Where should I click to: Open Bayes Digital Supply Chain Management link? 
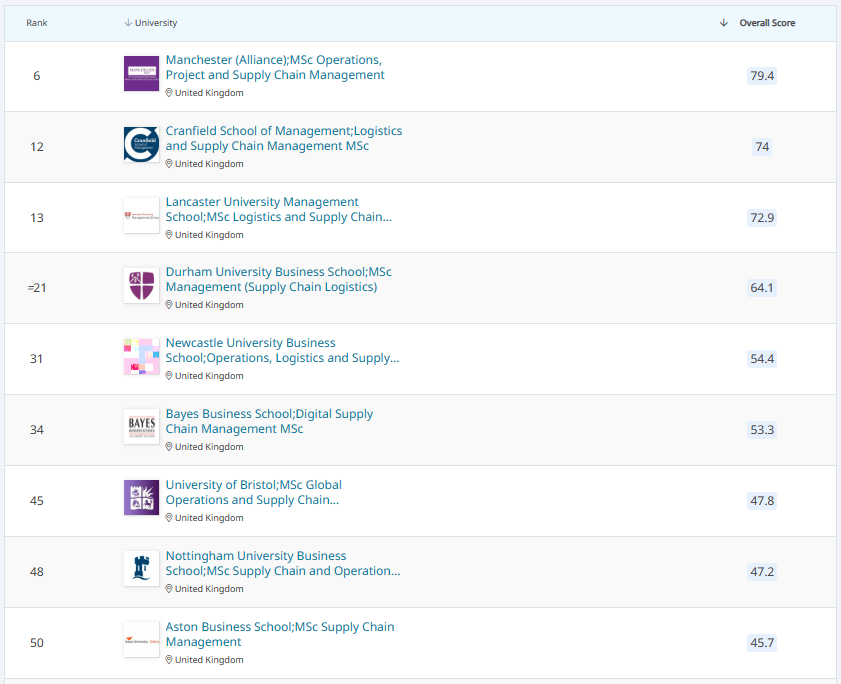[x=269, y=421]
